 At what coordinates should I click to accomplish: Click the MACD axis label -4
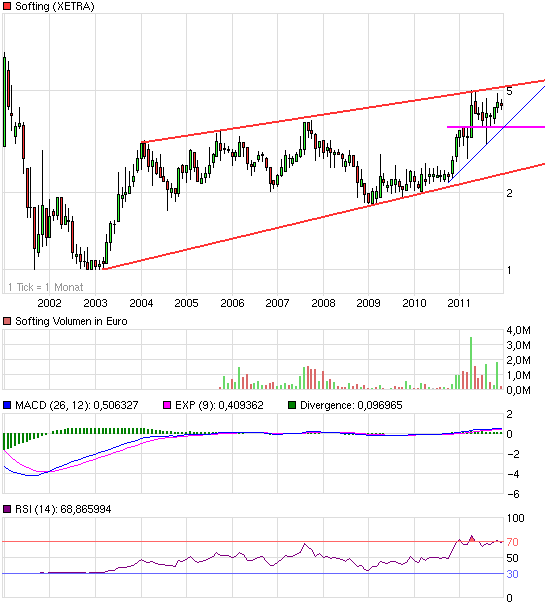click(513, 474)
